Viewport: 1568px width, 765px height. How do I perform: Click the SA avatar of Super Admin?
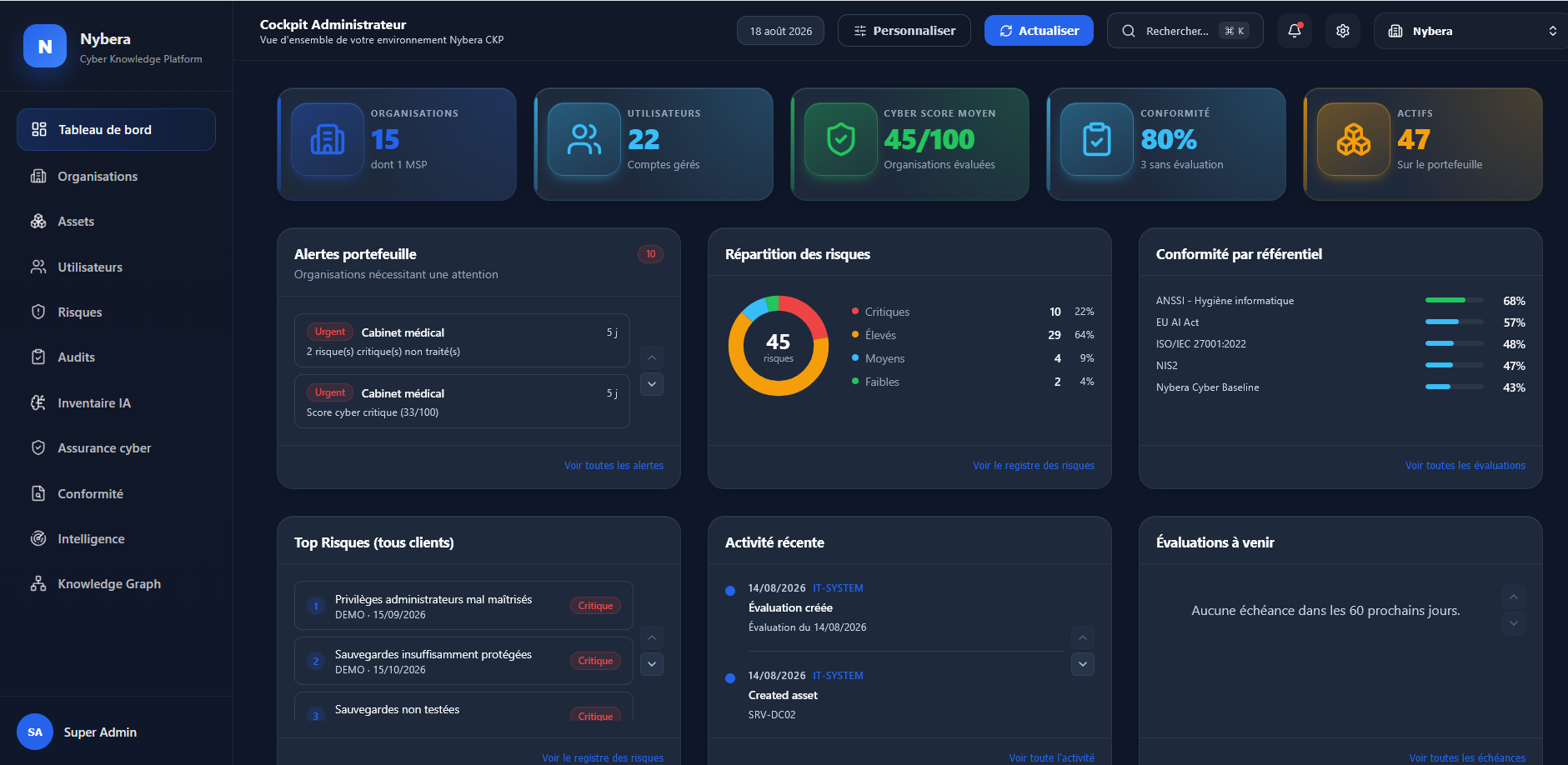pyautogui.click(x=35, y=732)
